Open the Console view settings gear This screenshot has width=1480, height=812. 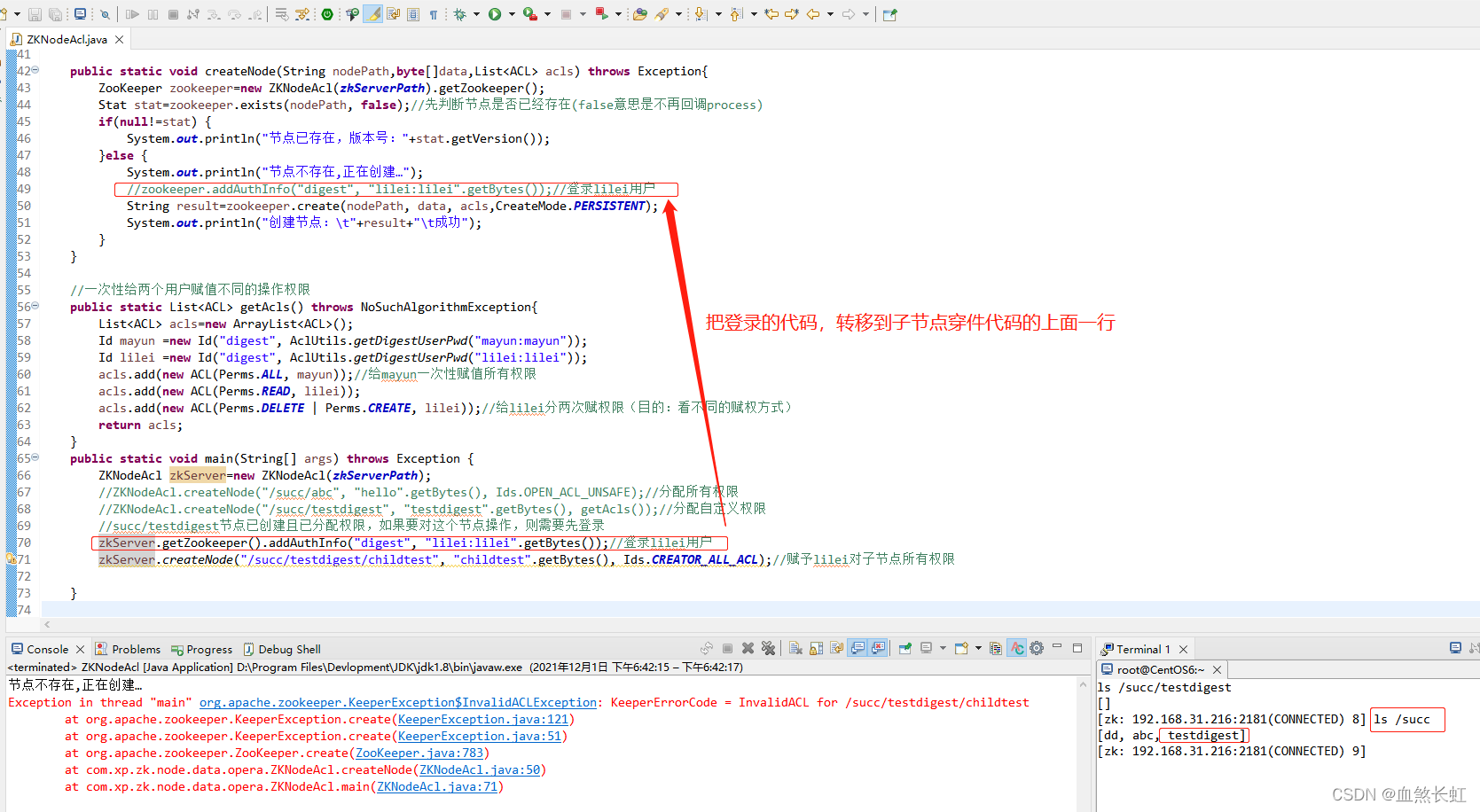1037,649
